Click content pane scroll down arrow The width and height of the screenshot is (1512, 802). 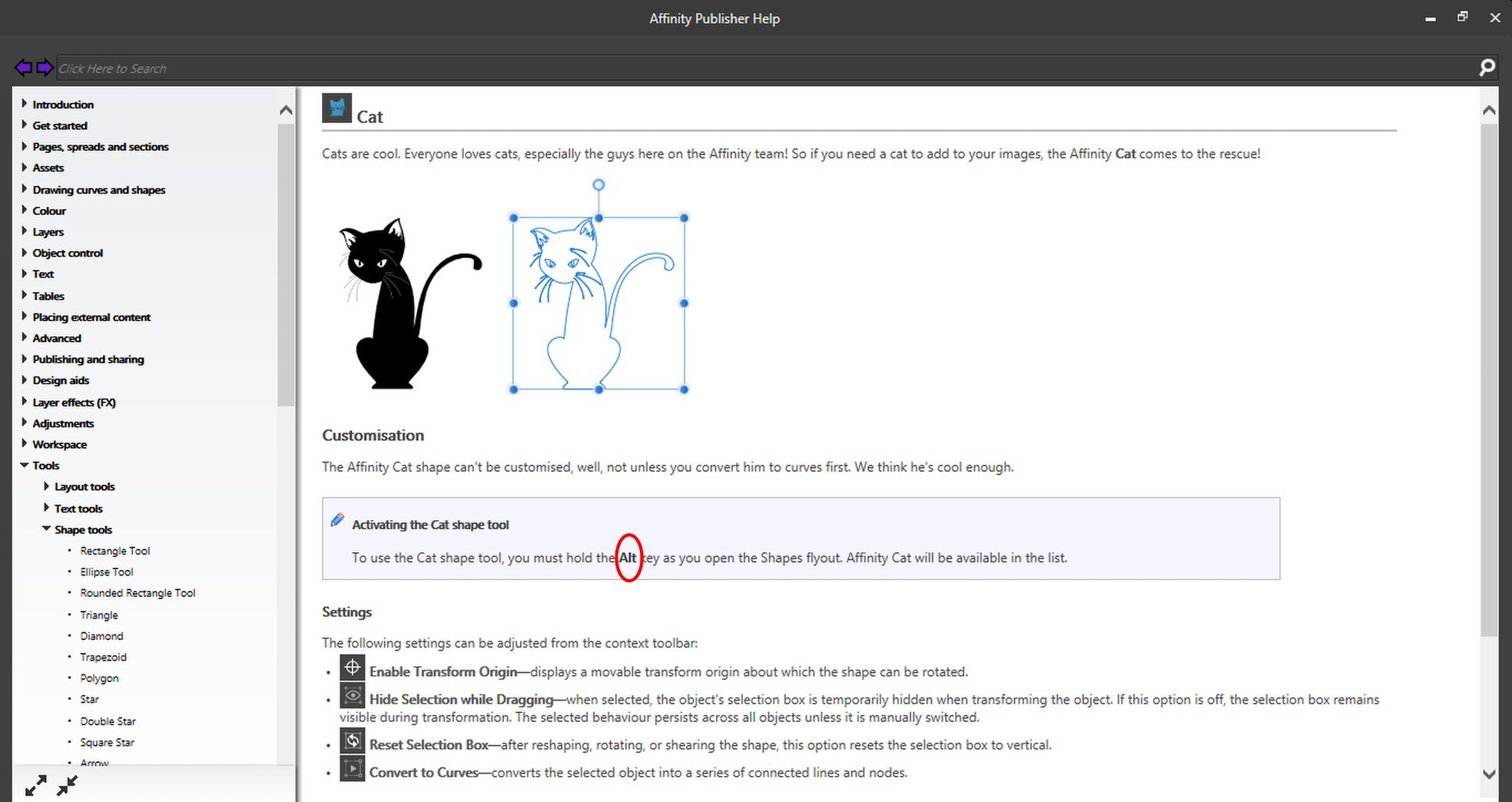[x=1489, y=774]
